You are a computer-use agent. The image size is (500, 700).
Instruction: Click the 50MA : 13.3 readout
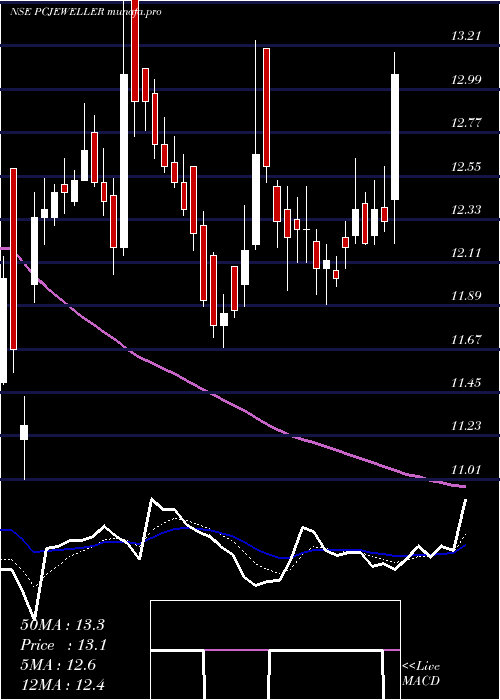[x=62, y=625]
